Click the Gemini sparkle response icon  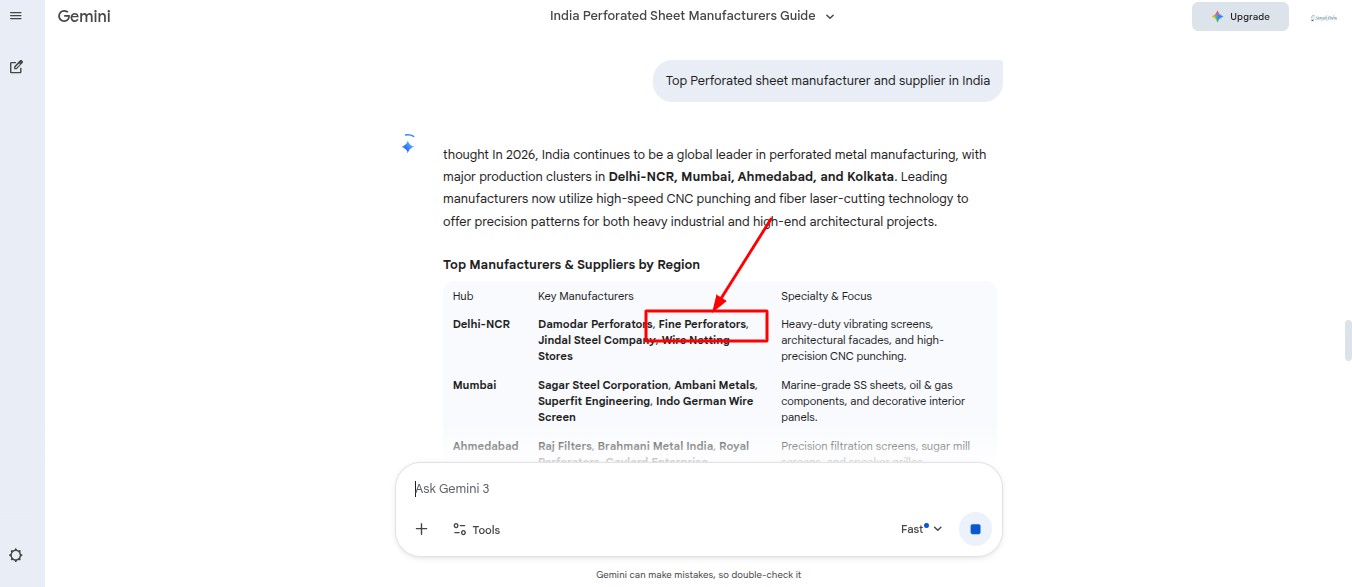tap(408, 145)
